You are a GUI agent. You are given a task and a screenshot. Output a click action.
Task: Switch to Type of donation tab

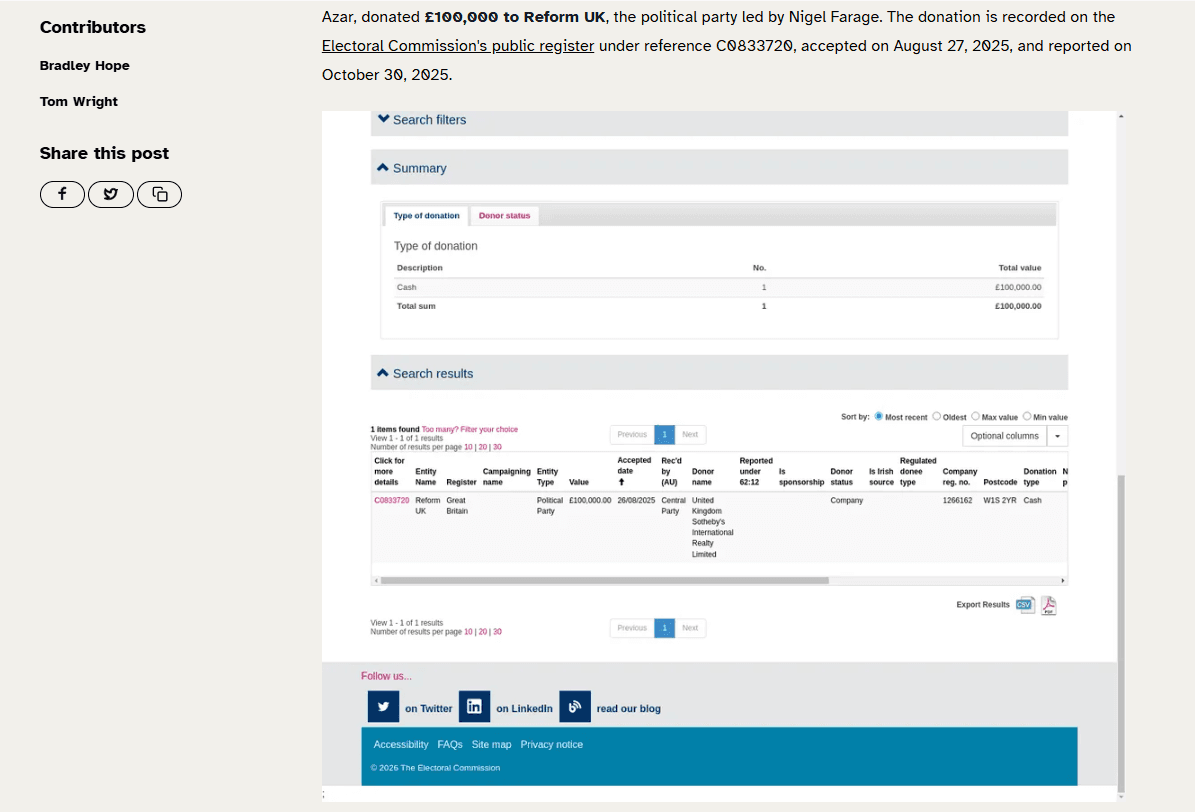(x=426, y=216)
